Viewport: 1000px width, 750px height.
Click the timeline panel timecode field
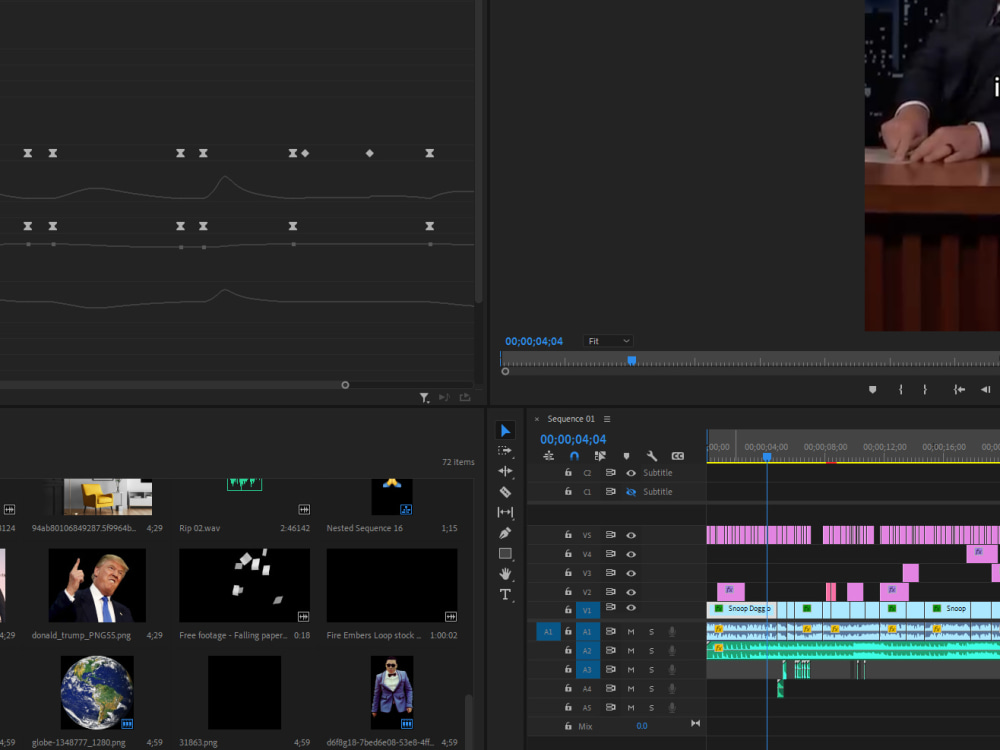573,439
